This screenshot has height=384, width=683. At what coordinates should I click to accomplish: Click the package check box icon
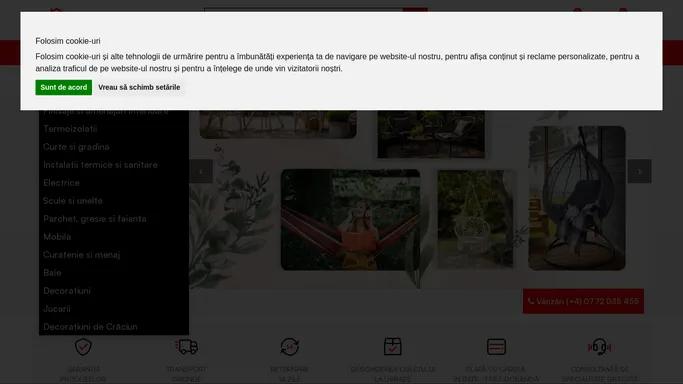point(392,347)
